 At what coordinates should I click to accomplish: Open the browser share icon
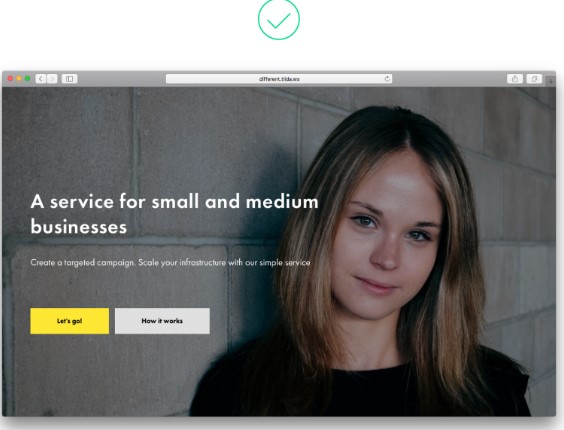515,78
